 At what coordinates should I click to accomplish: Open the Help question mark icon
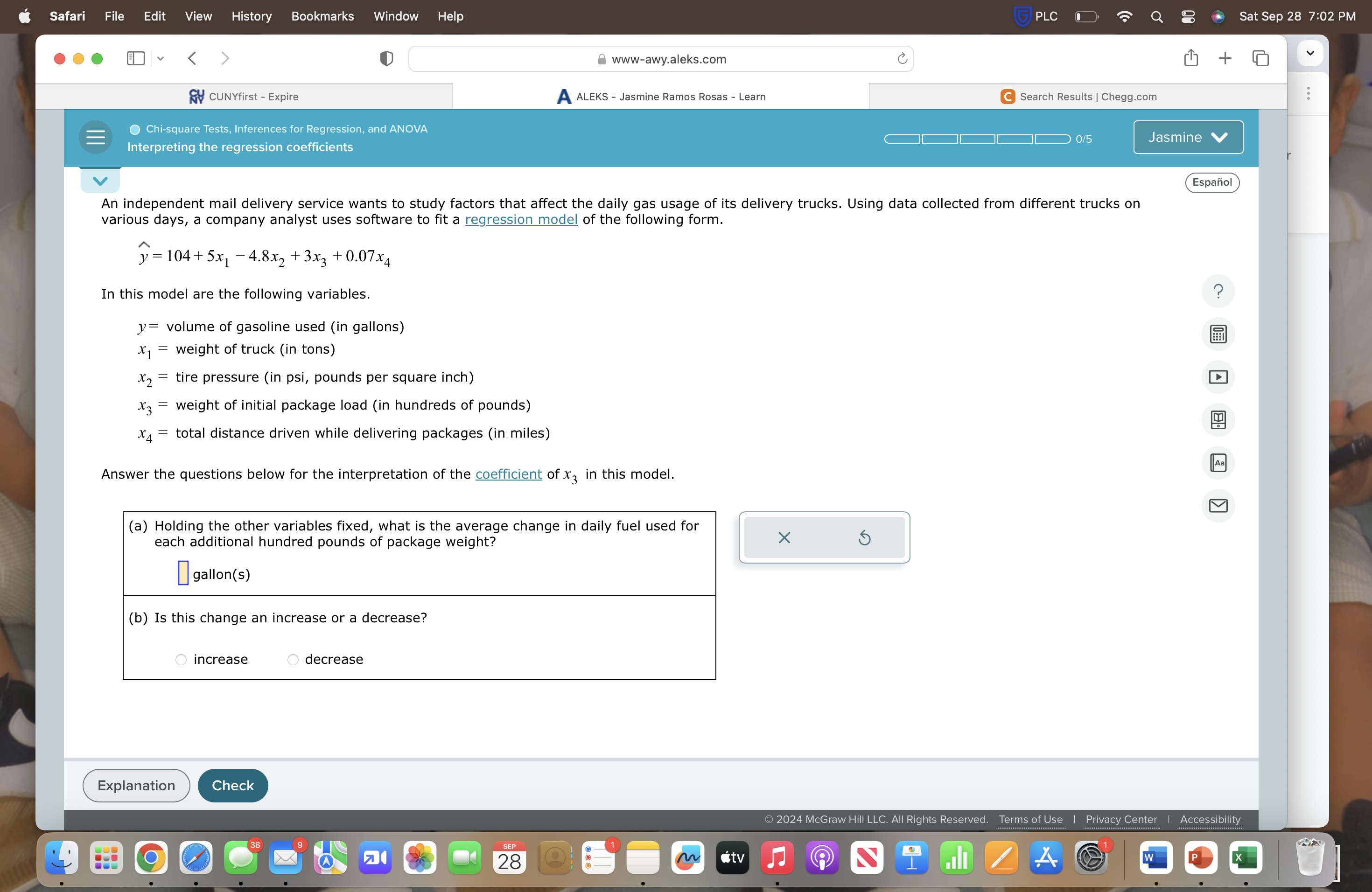(x=1218, y=291)
